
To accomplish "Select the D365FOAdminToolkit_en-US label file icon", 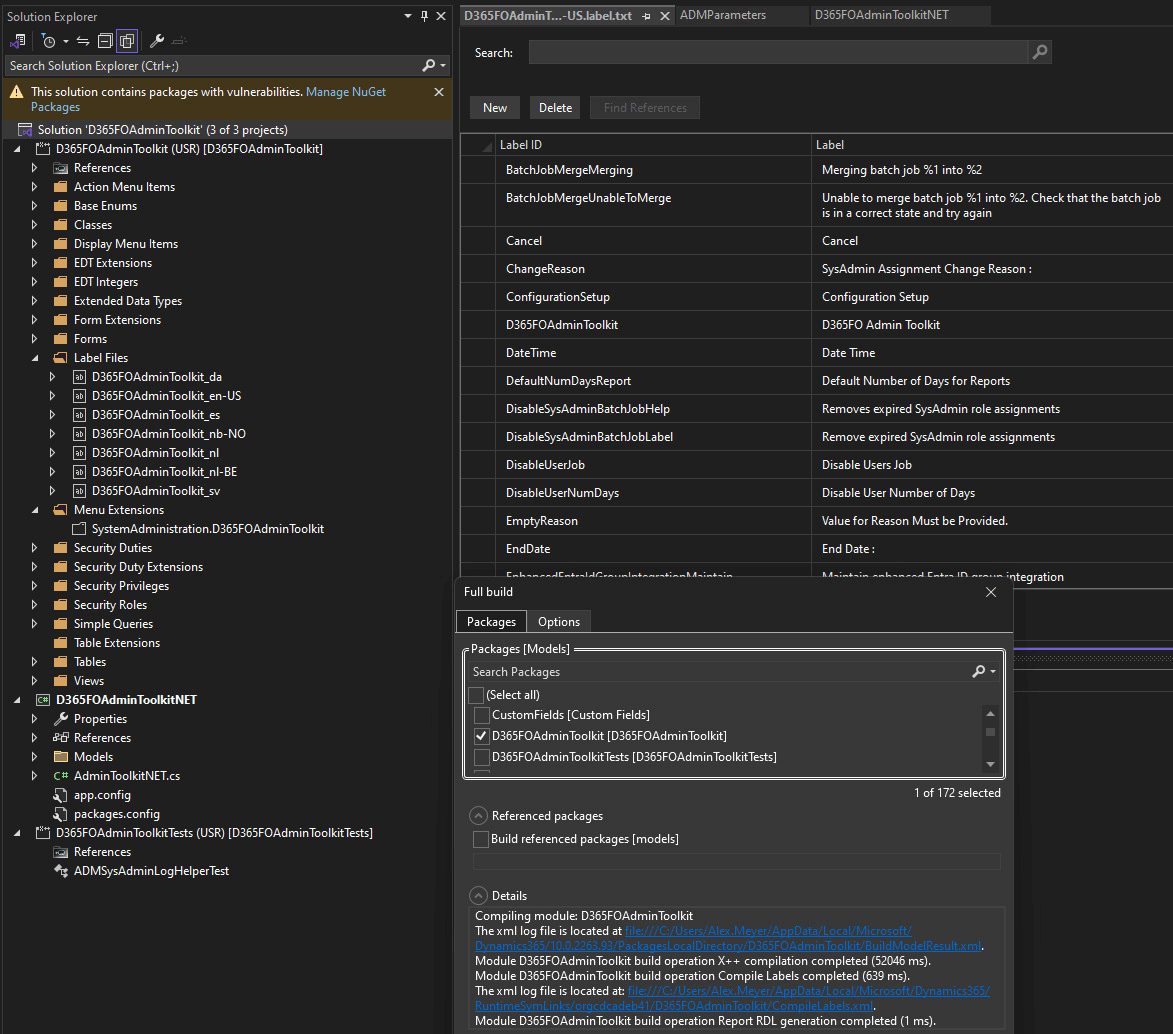I will pos(79,396).
